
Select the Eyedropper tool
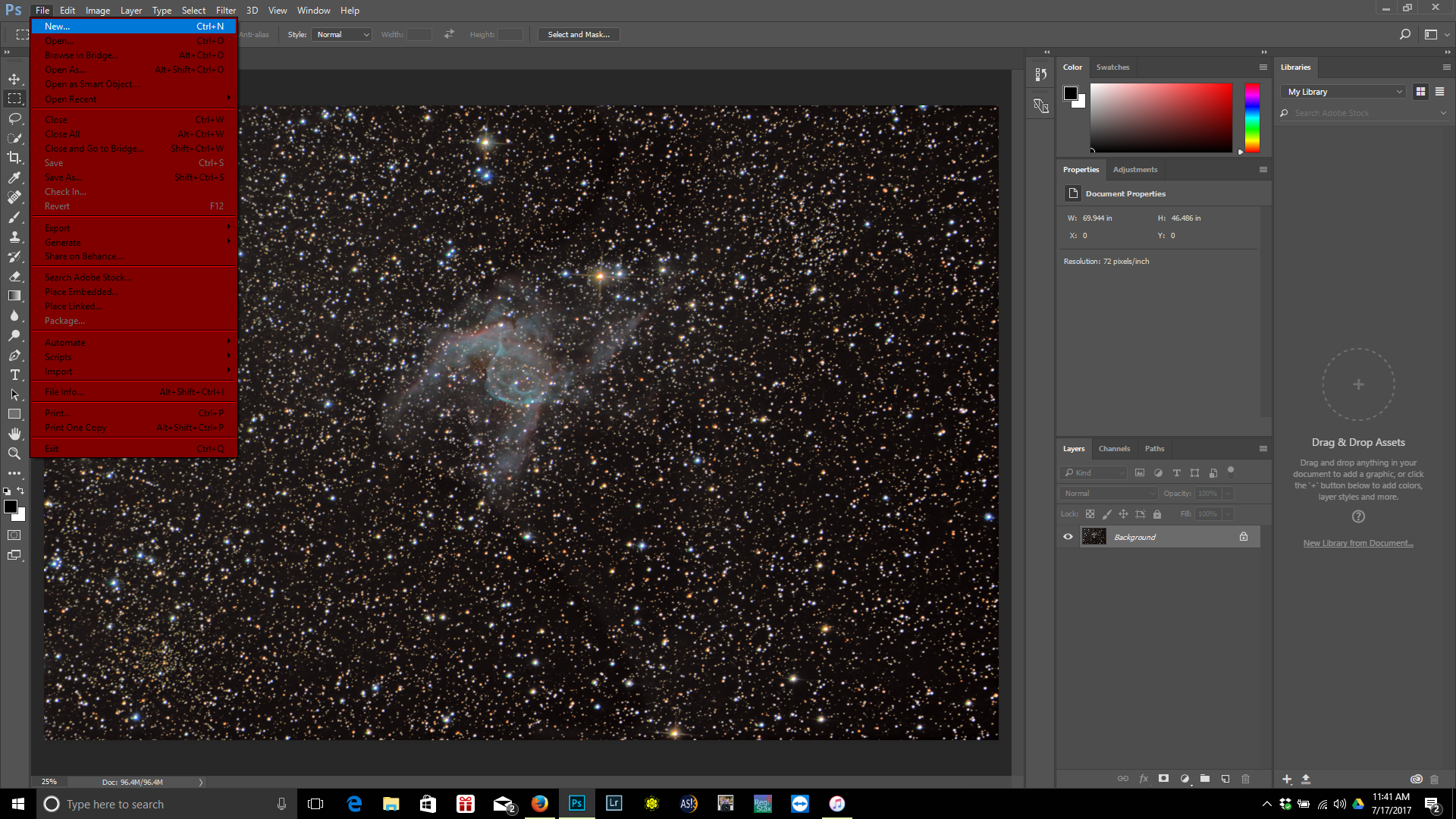coord(14,177)
